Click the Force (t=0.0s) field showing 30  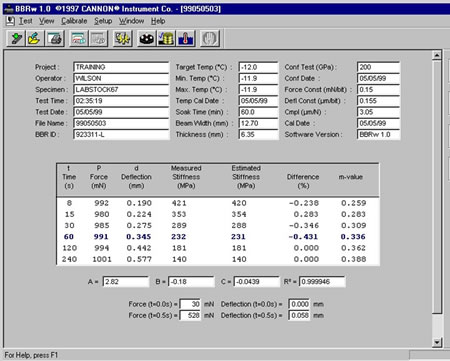pos(190,304)
